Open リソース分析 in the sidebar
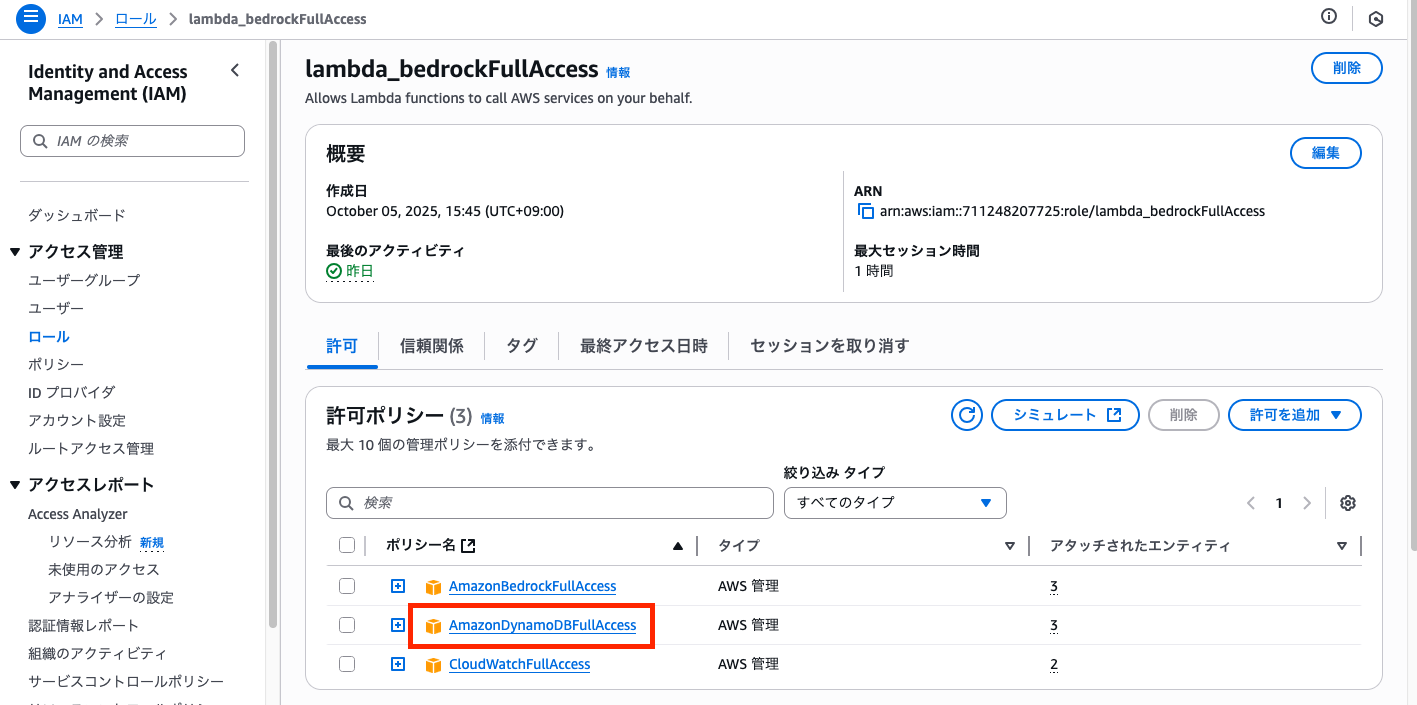This screenshot has width=1417, height=705. (90, 542)
